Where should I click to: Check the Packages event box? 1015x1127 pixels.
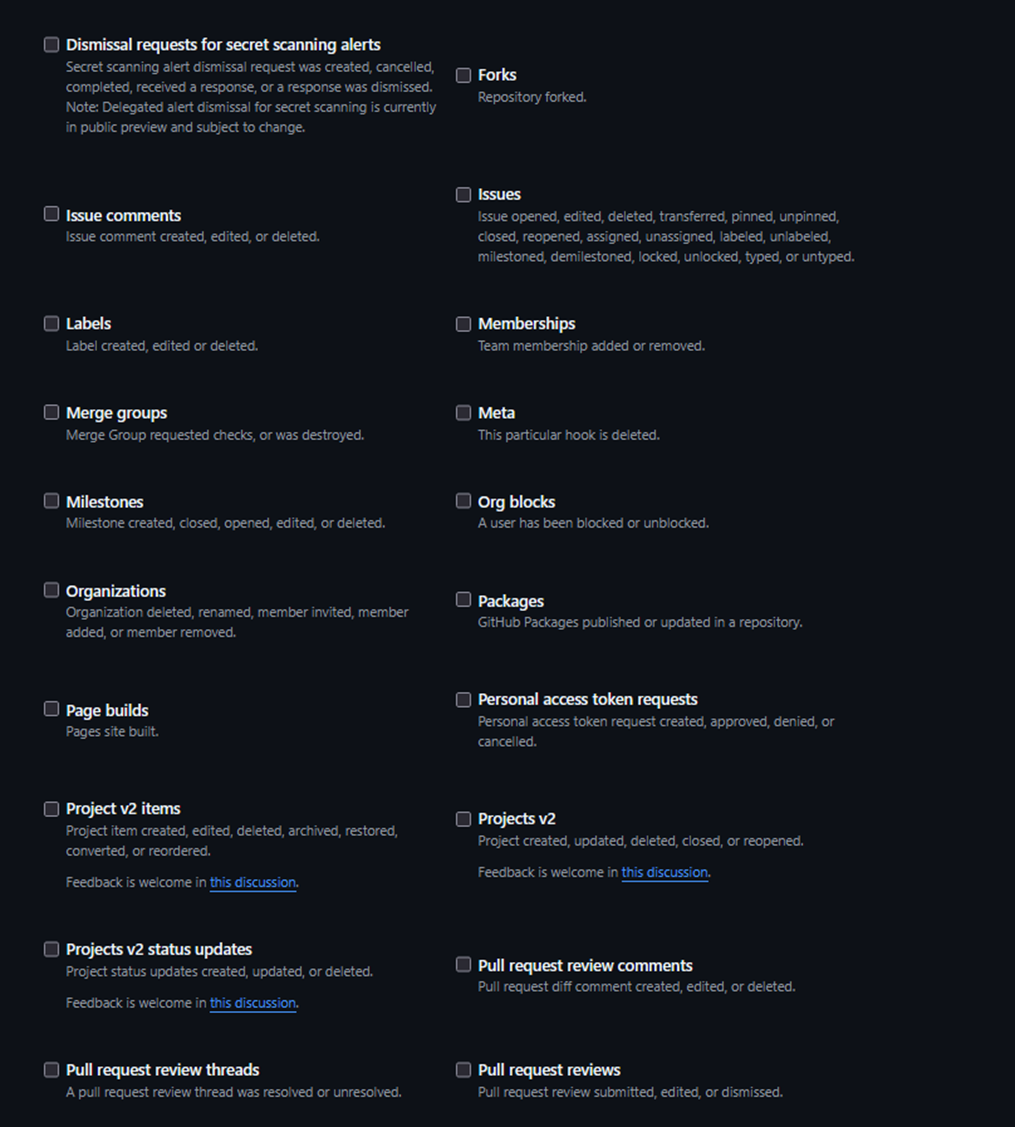(x=464, y=599)
